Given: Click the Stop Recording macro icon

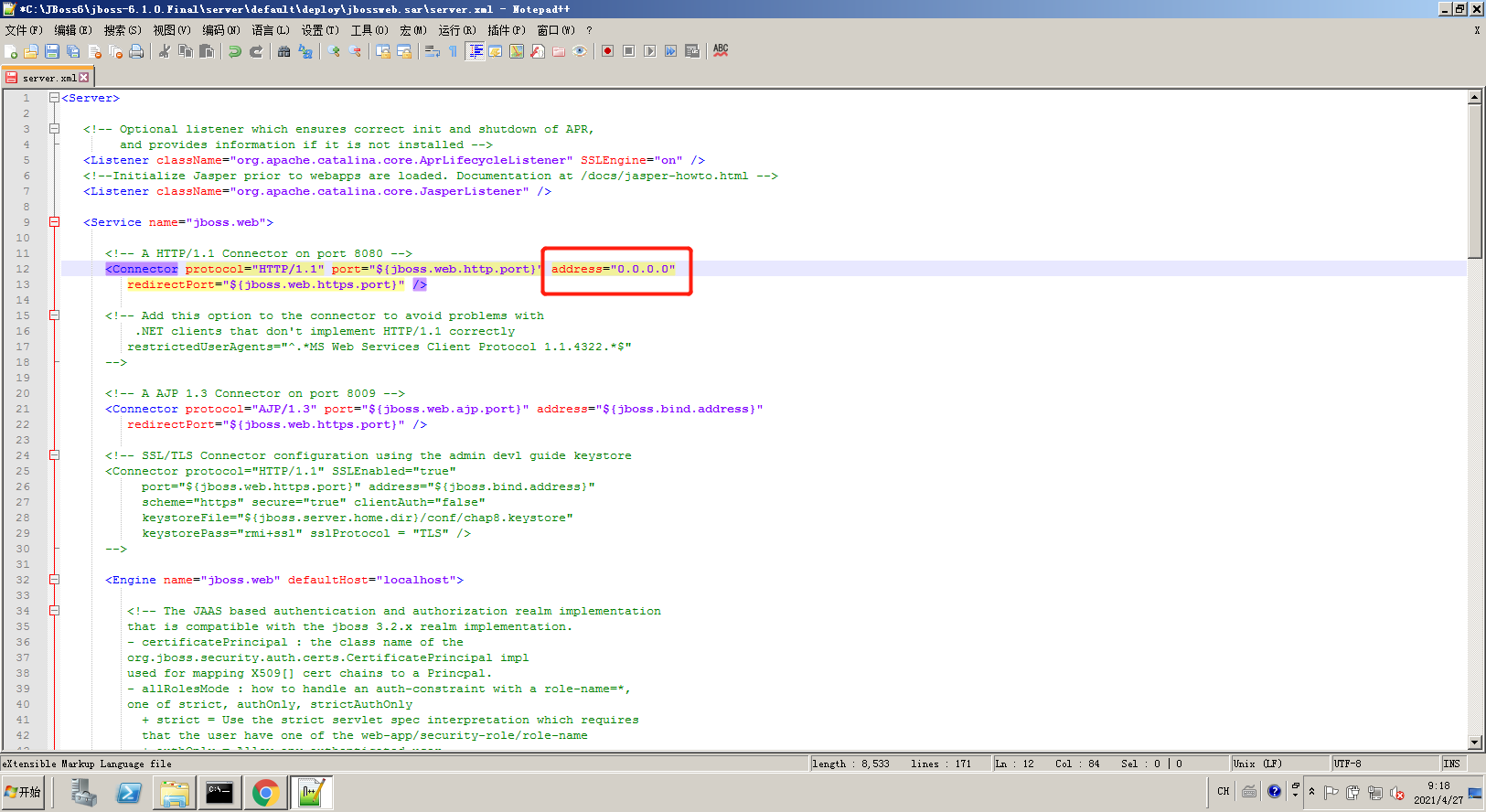Looking at the screenshot, I should 629,51.
